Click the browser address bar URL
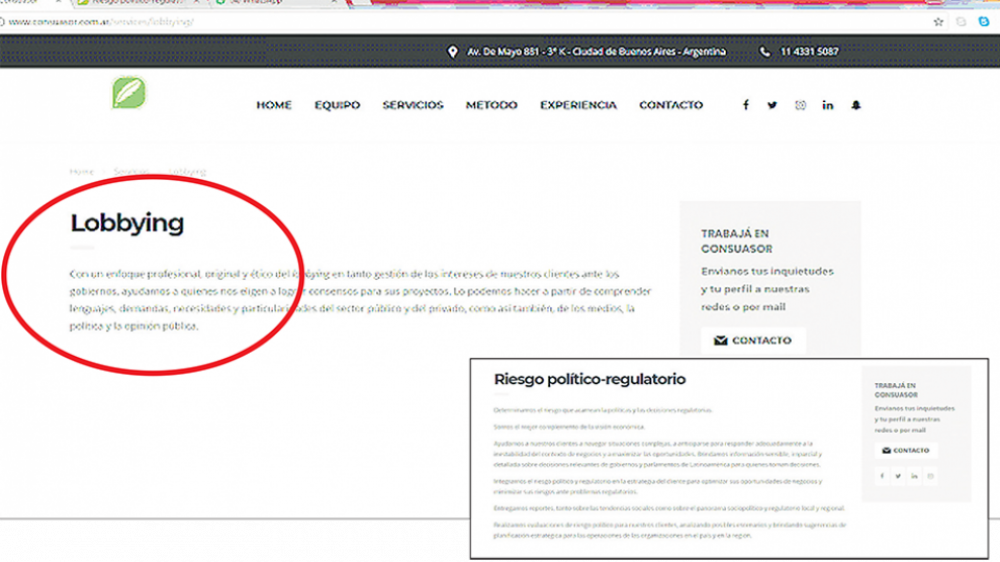This screenshot has width=1000, height=562. tap(101, 22)
